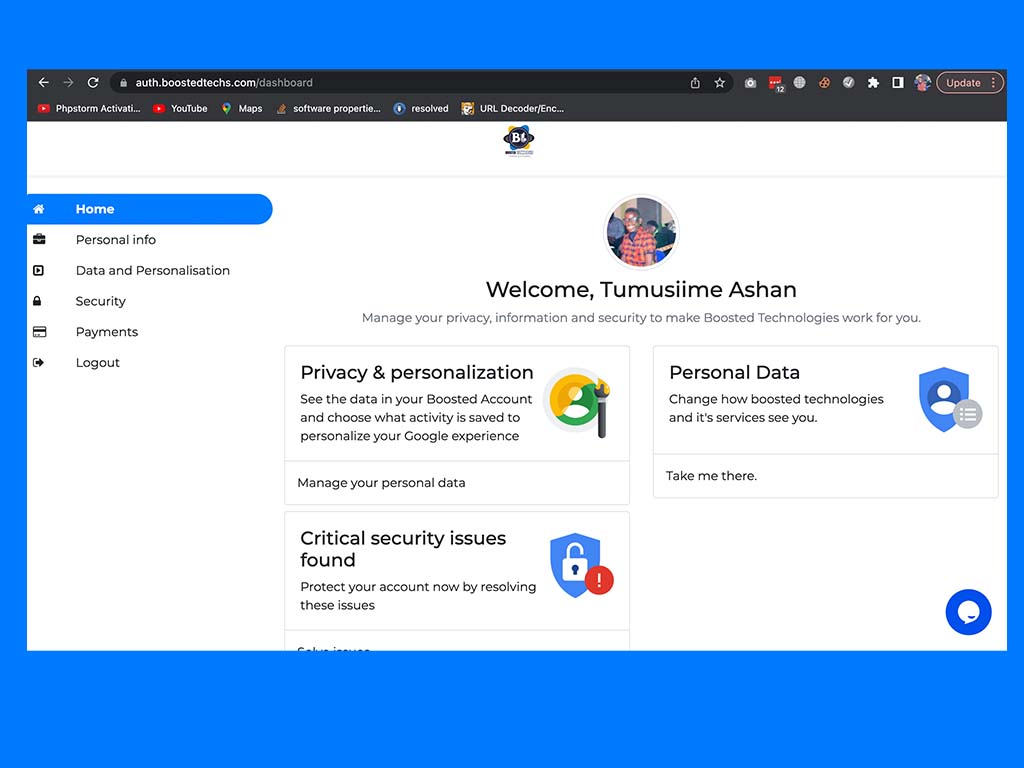Open the URL Decoder/Enc... bookmark
The width and height of the screenshot is (1024, 768).
click(x=513, y=108)
